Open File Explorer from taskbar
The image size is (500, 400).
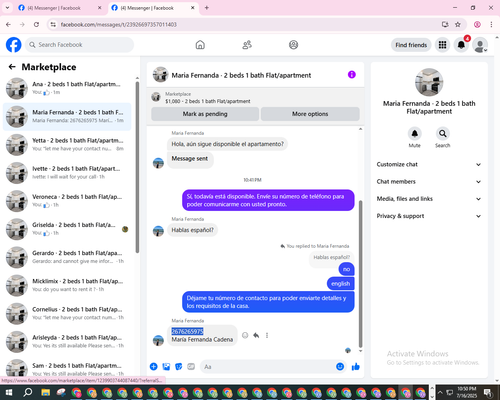(45, 393)
